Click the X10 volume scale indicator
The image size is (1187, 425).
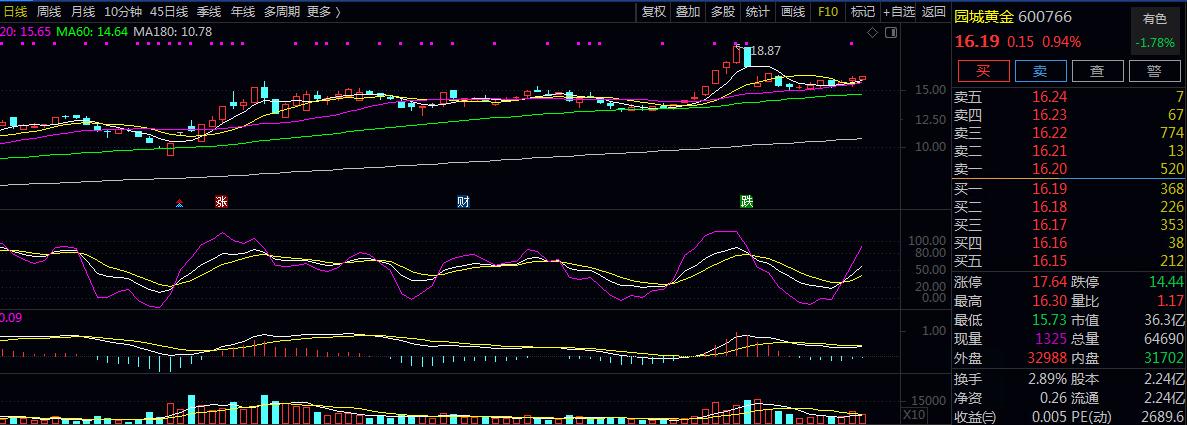point(913,414)
